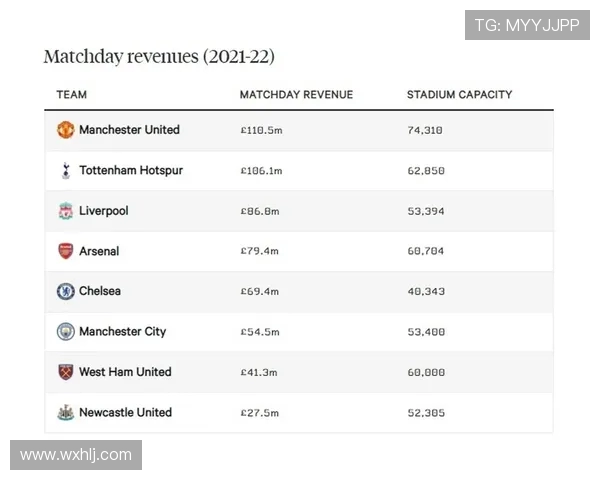The width and height of the screenshot is (600, 480).
Task: Select the Liverpool club crest
Action: coord(65,211)
